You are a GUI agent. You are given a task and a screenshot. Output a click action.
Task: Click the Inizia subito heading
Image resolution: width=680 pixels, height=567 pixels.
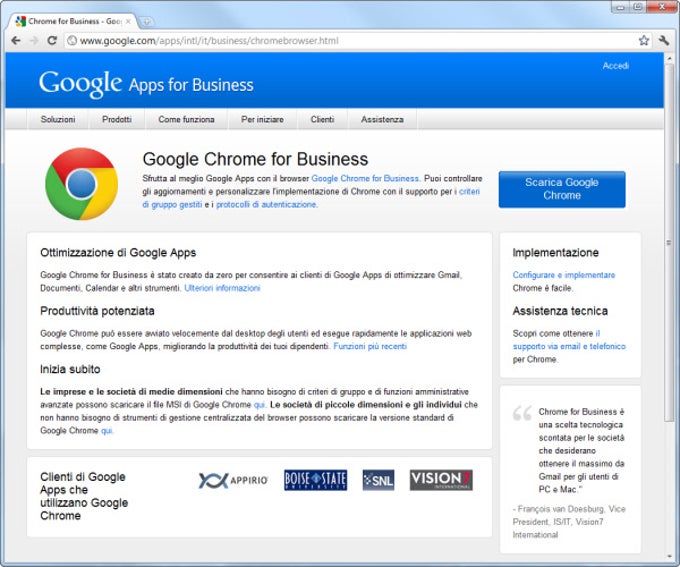pos(70,369)
